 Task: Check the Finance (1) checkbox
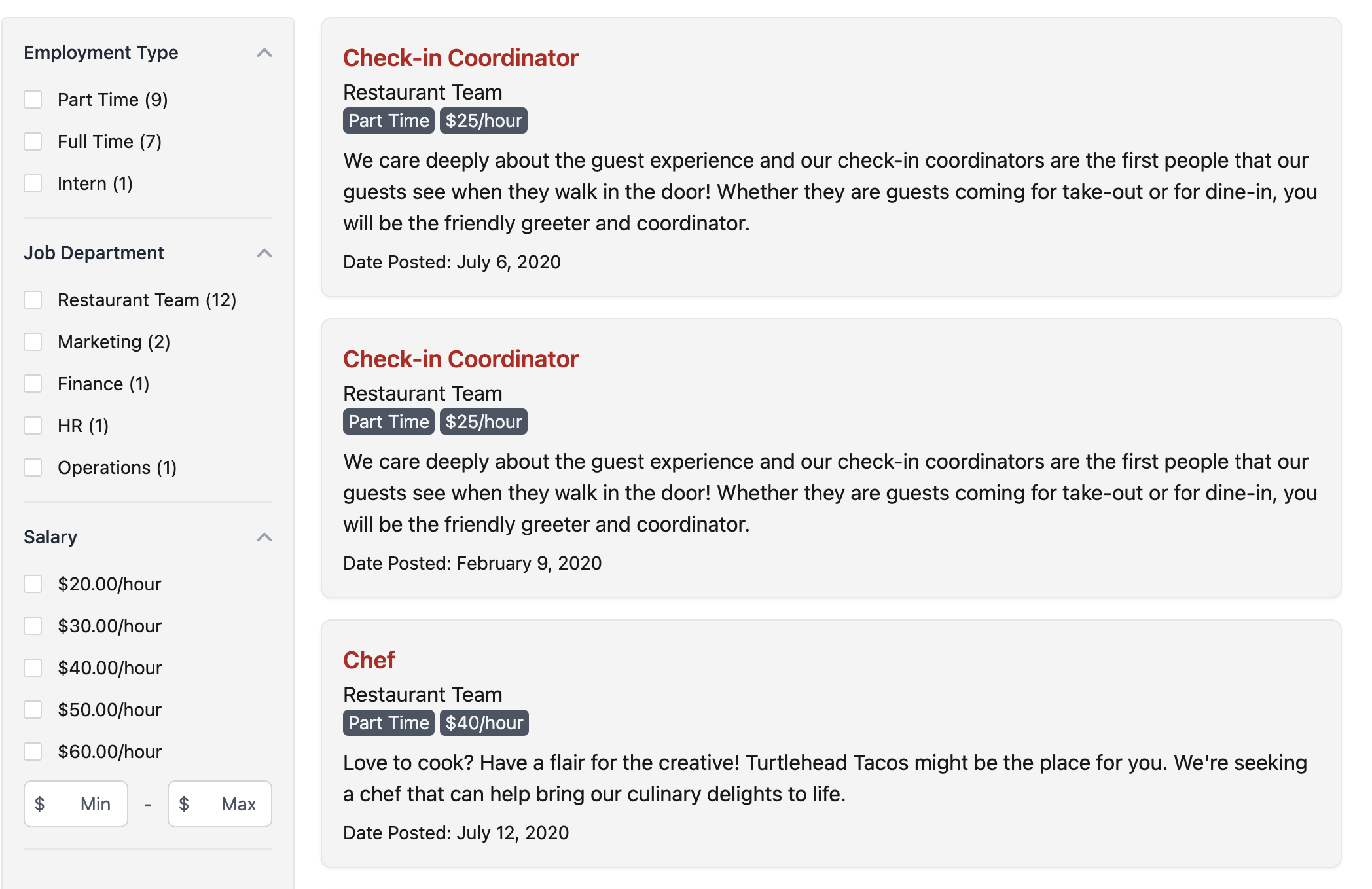(33, 384)
